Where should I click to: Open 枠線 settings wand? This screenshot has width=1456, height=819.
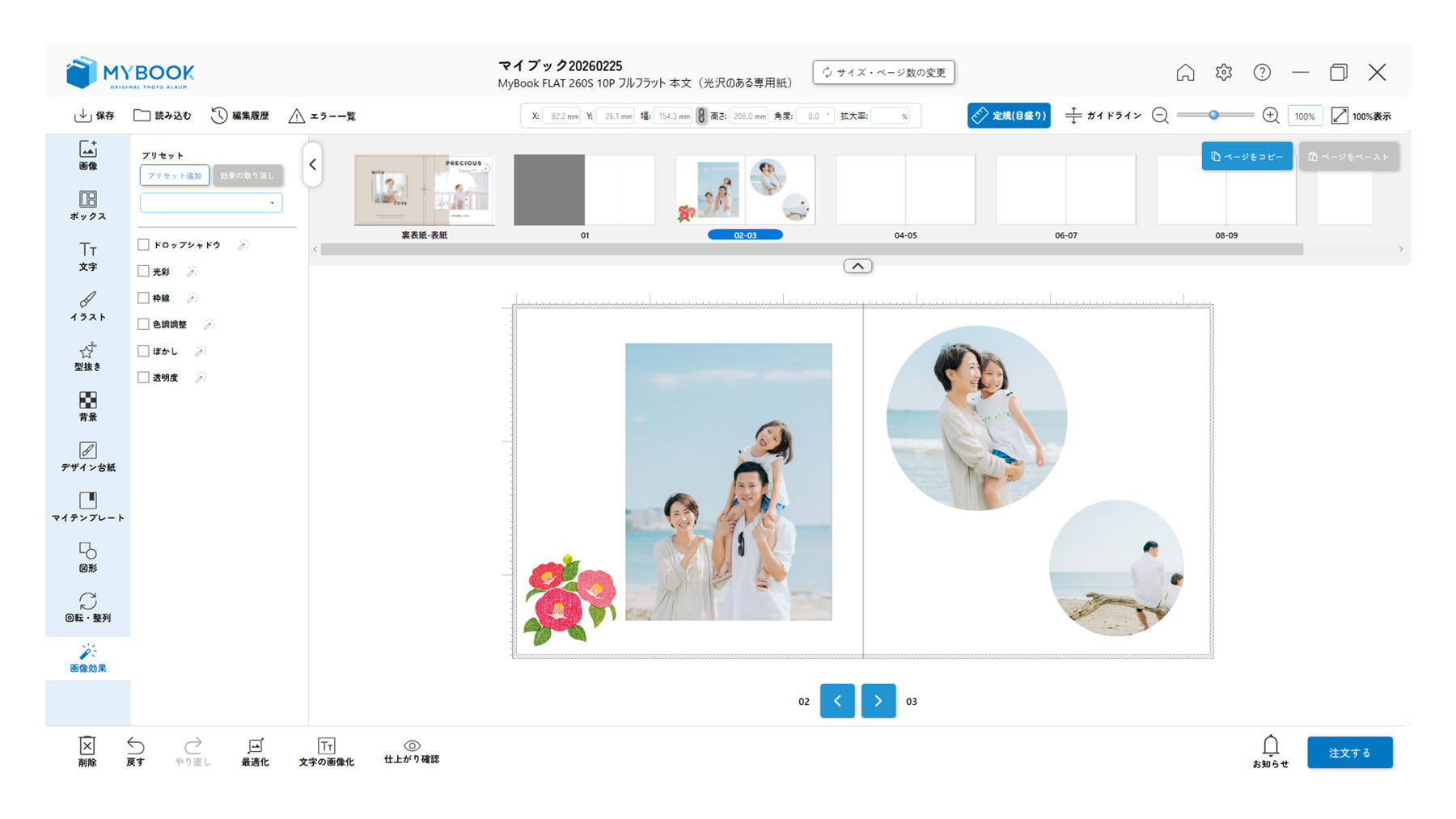point(192,298)
